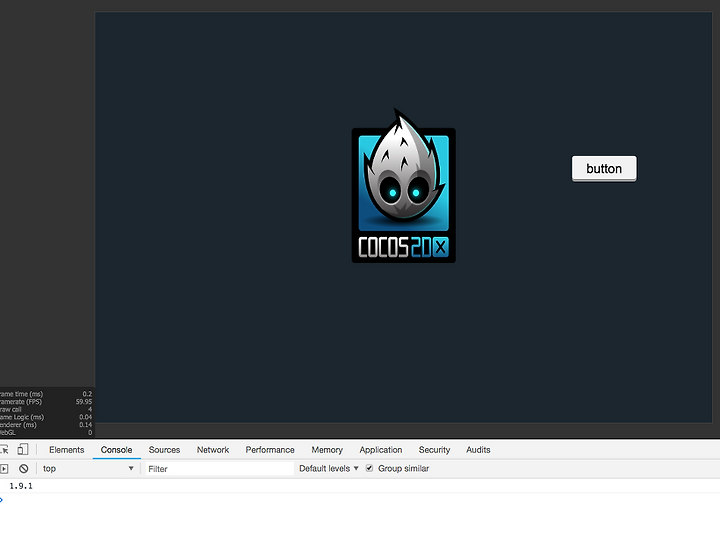The height and width of the screenshot is (549, 720).
Task: Focus the console Filter input field
Action: click(219, 469)
